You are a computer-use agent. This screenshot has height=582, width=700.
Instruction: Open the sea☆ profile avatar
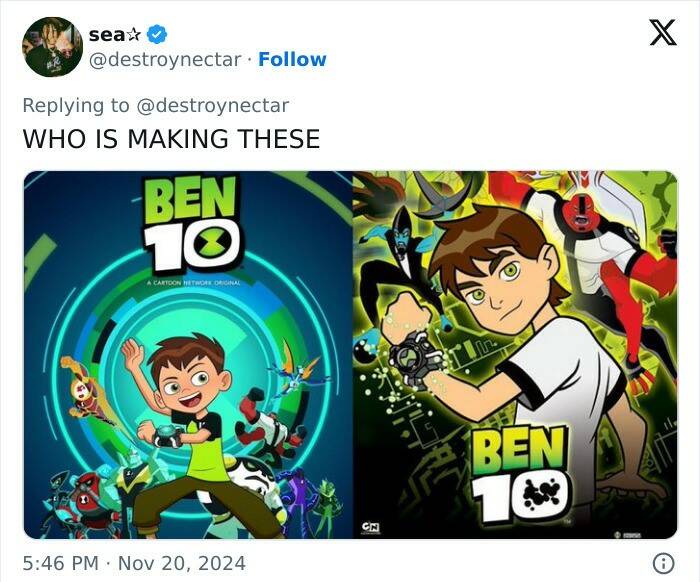[52, 46]
